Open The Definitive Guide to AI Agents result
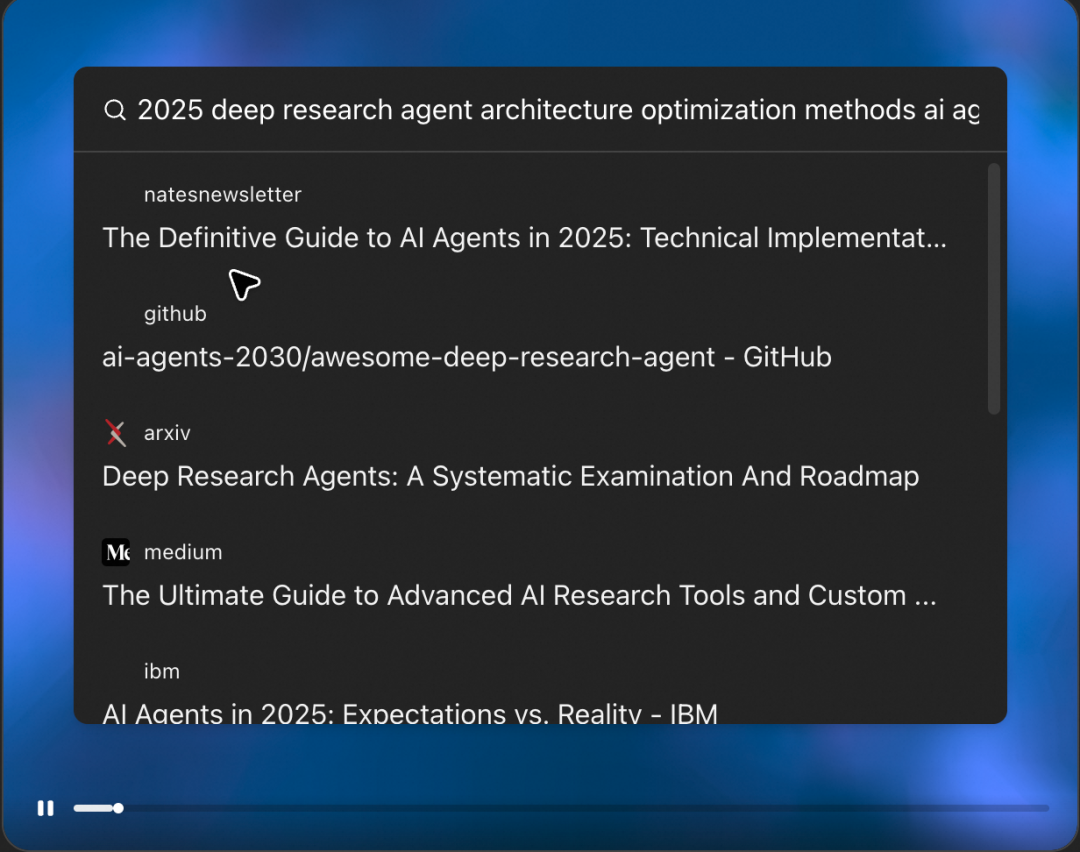Image resolution: width=1080 pixels, height=852 pixels. [524, 238]
